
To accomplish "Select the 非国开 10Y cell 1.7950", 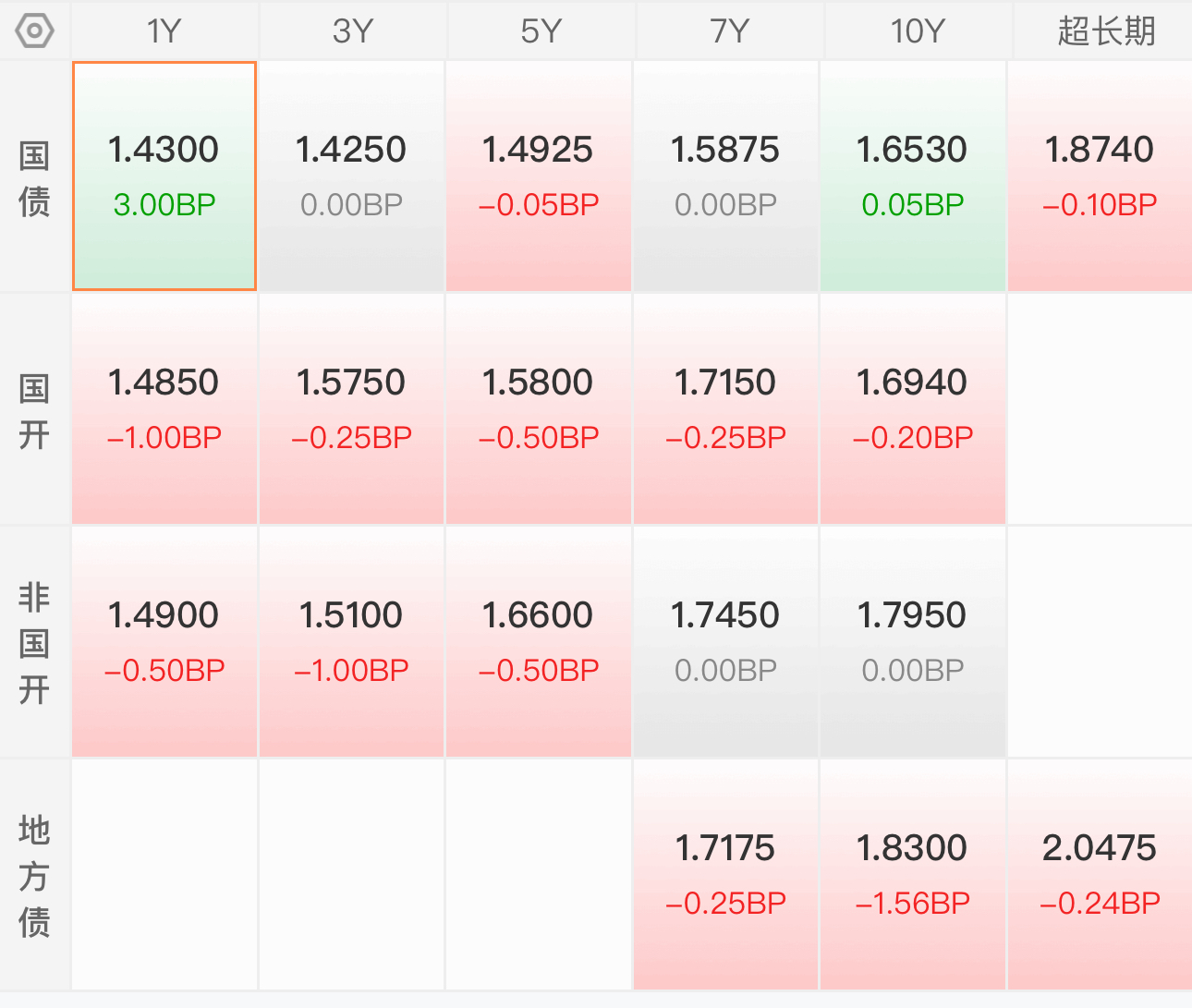I will (912, 642).
